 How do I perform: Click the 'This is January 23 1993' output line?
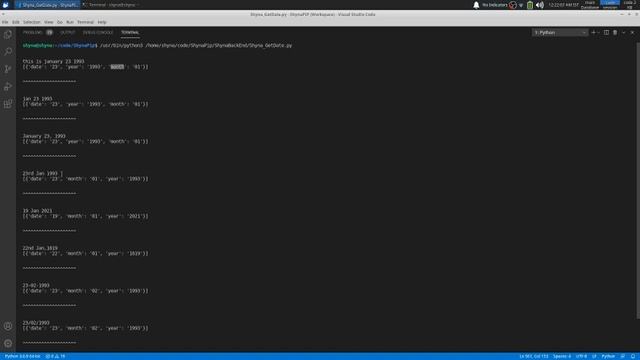tap(53, 61)
